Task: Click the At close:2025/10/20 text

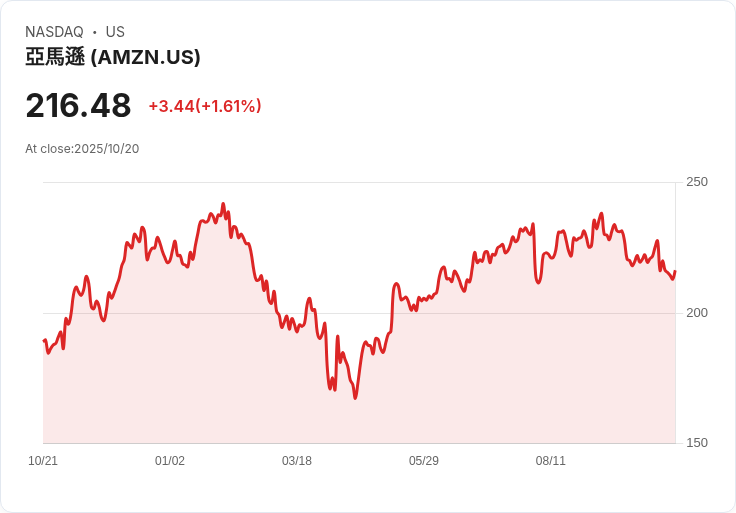Action: [82, 149]
